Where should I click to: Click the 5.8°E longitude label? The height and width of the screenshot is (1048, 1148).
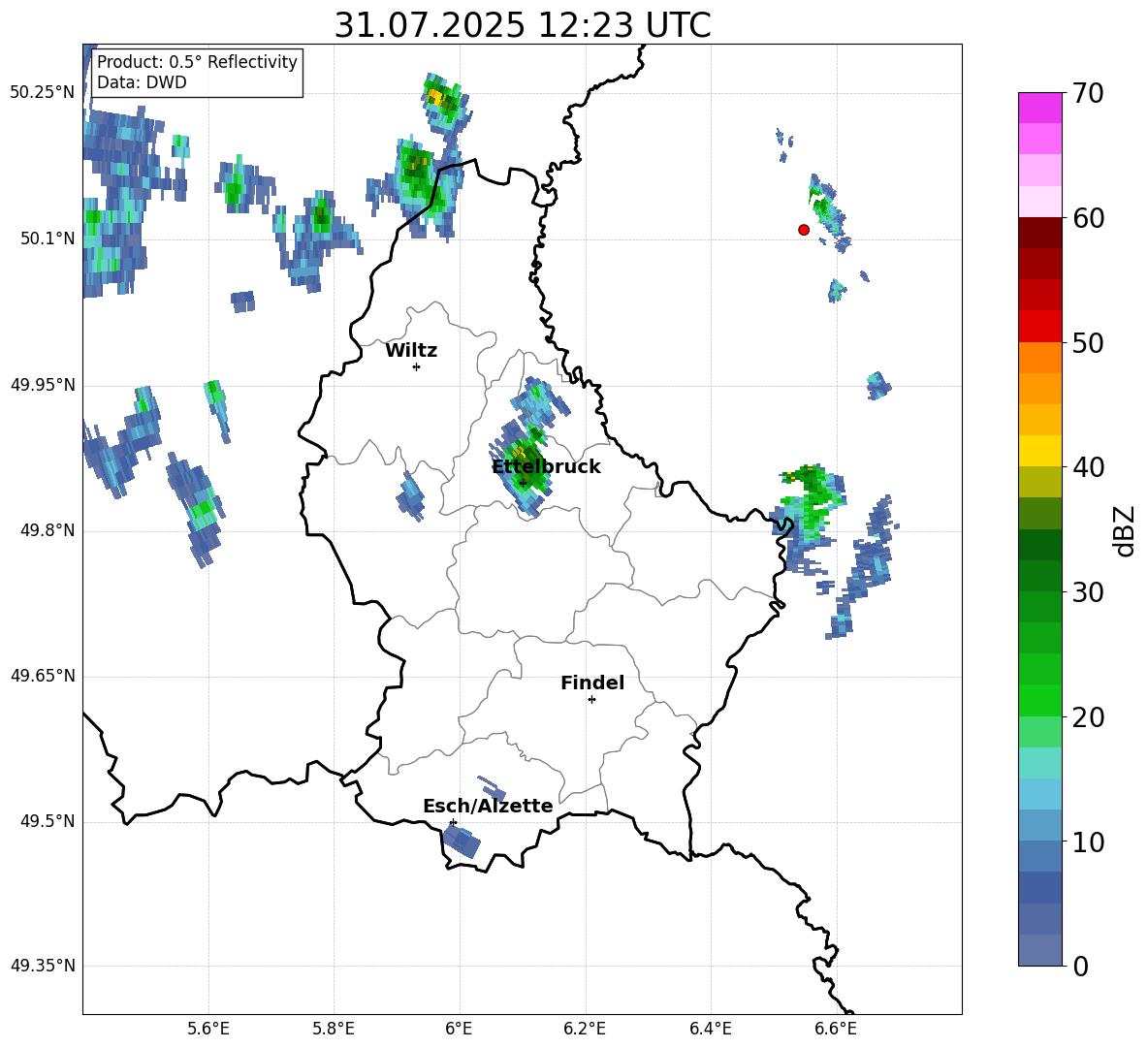[334, 1029]
